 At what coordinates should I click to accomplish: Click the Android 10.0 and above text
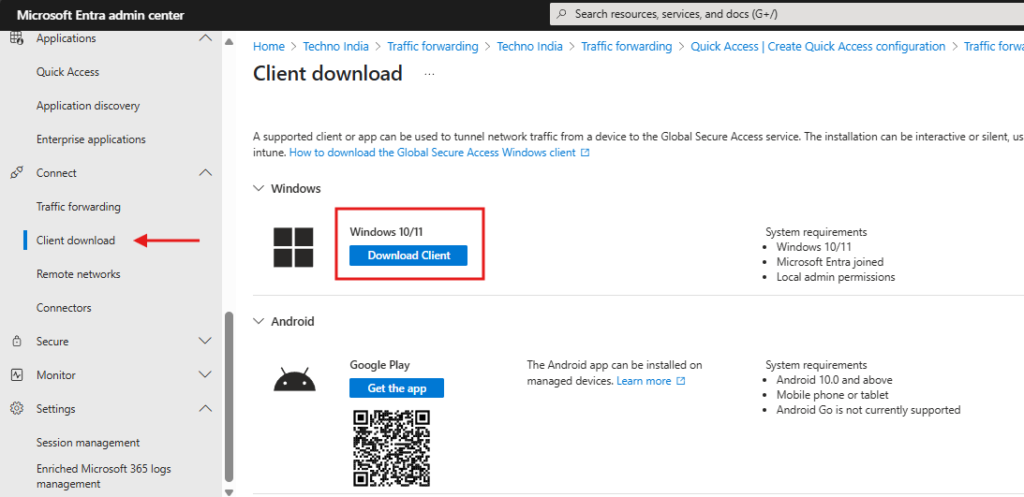pyautogui.click(x=835, y=379)
